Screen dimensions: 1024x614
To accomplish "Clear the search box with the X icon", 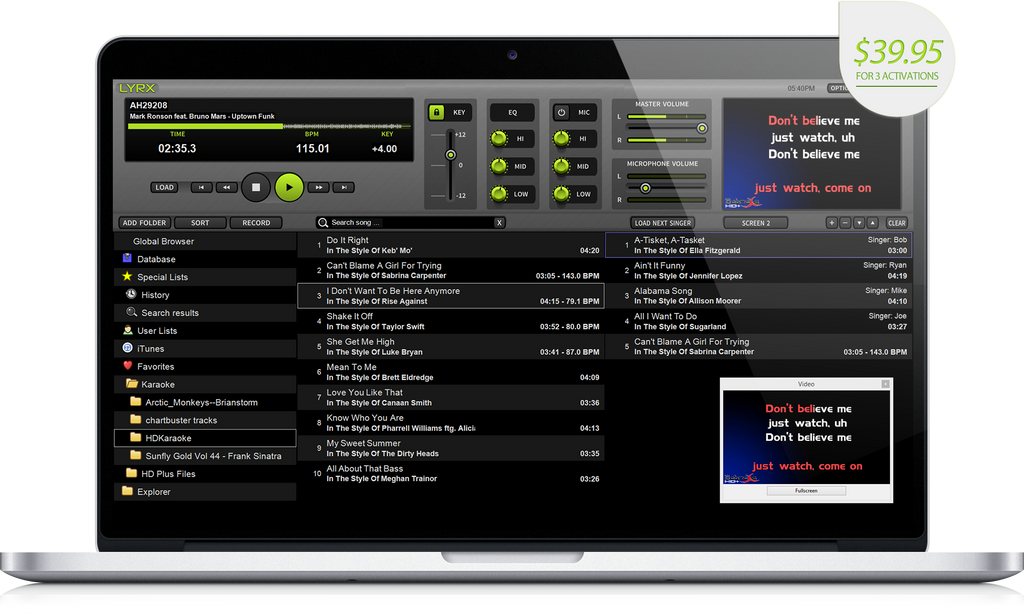I will tap(499, 222).
